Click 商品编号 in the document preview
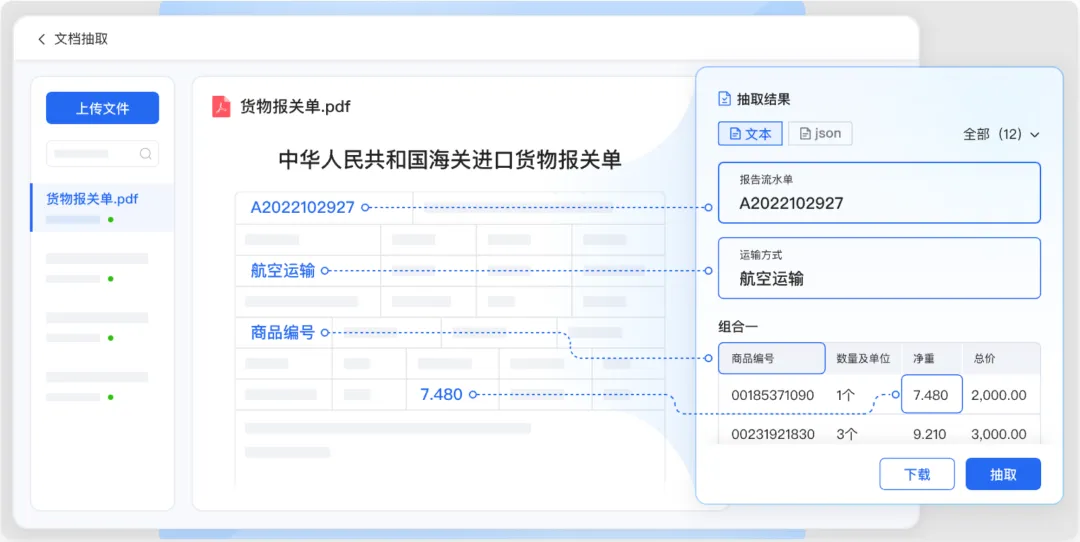1080x542 pixels. [x=282, y=333]
